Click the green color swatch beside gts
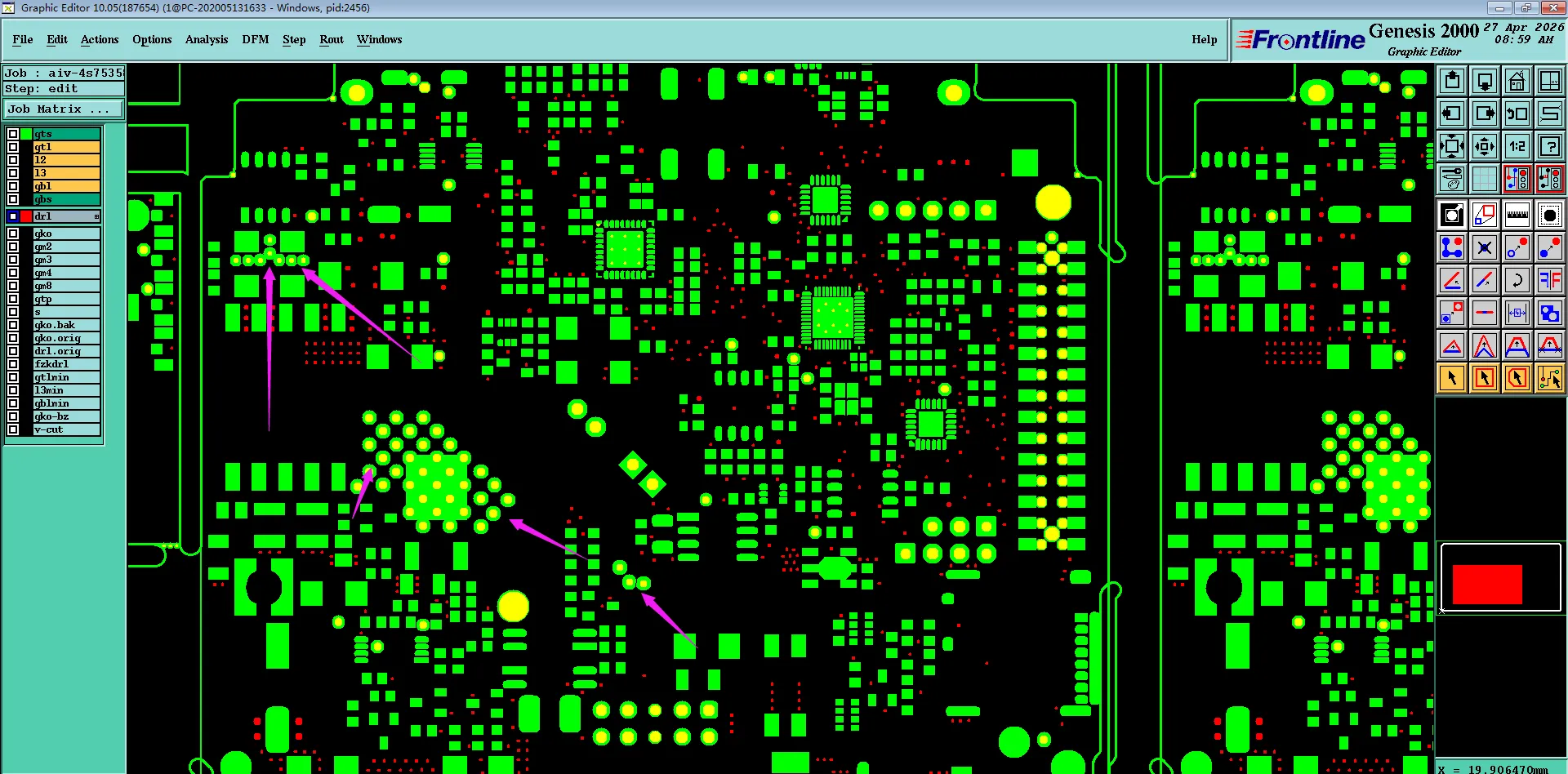1568x774 pixels. [x=26, y=134]
